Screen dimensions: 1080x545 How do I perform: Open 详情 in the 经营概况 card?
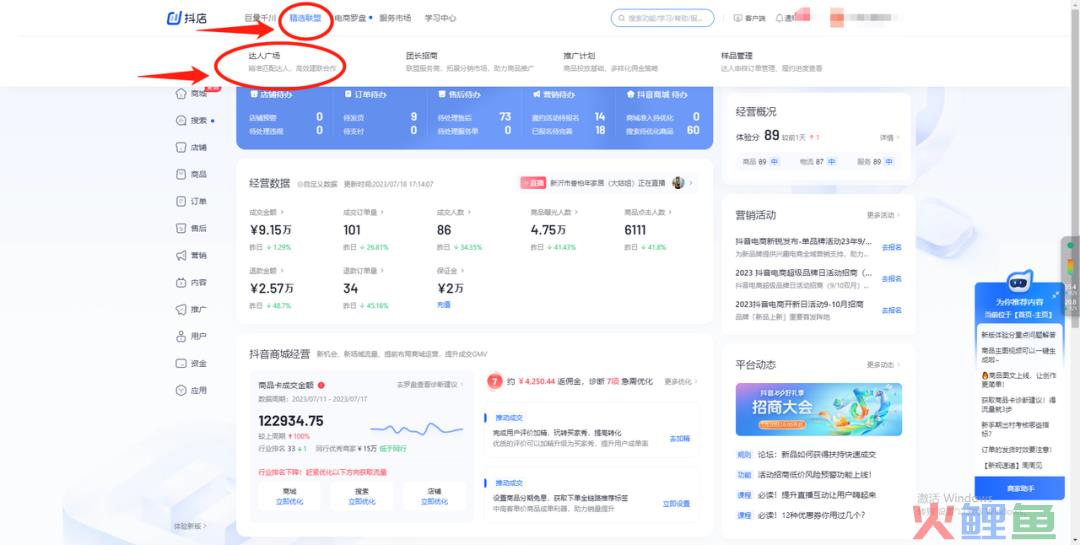tap(889, 138)
